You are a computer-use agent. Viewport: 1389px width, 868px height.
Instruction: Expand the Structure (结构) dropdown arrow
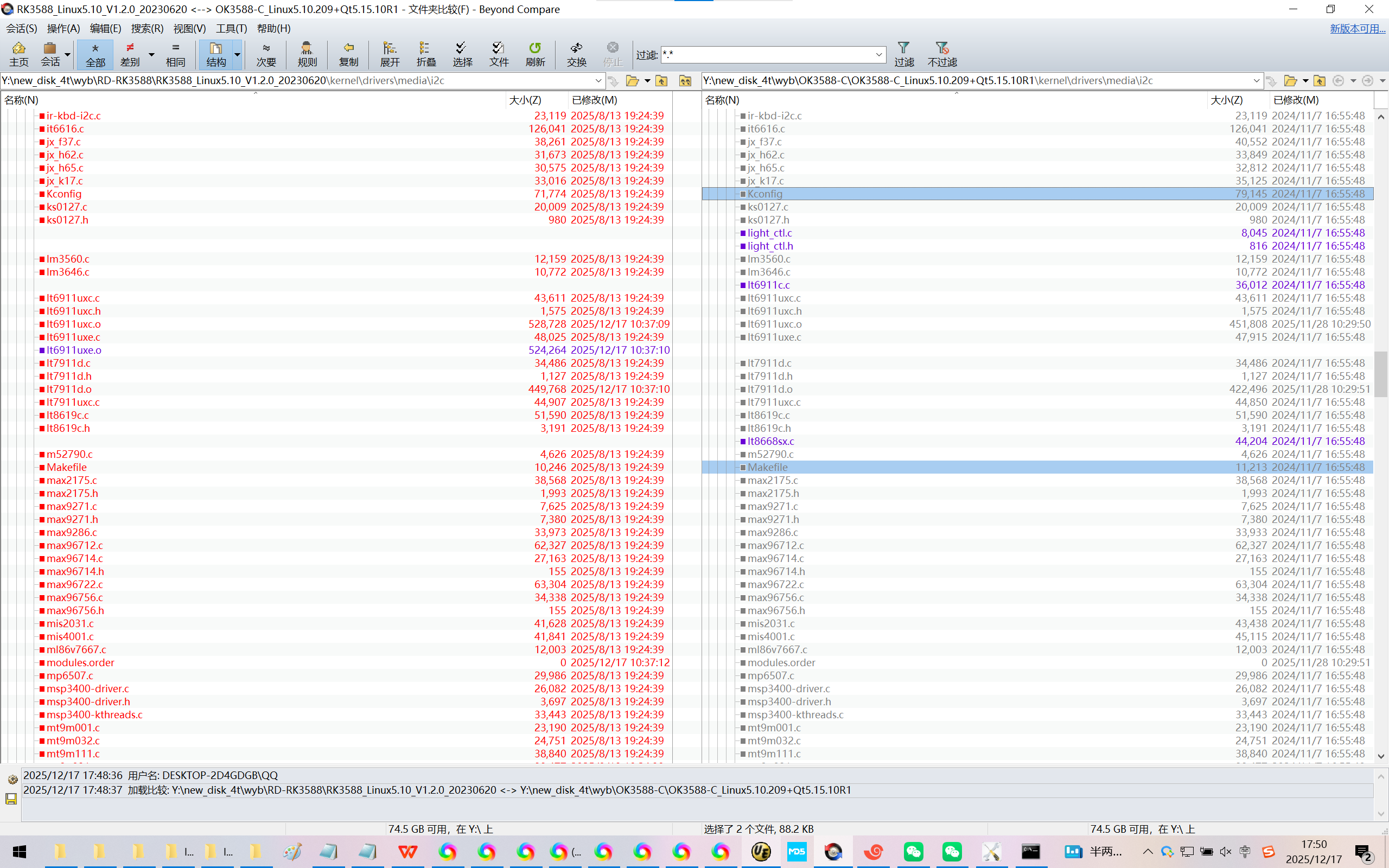(x=237, y=55)
